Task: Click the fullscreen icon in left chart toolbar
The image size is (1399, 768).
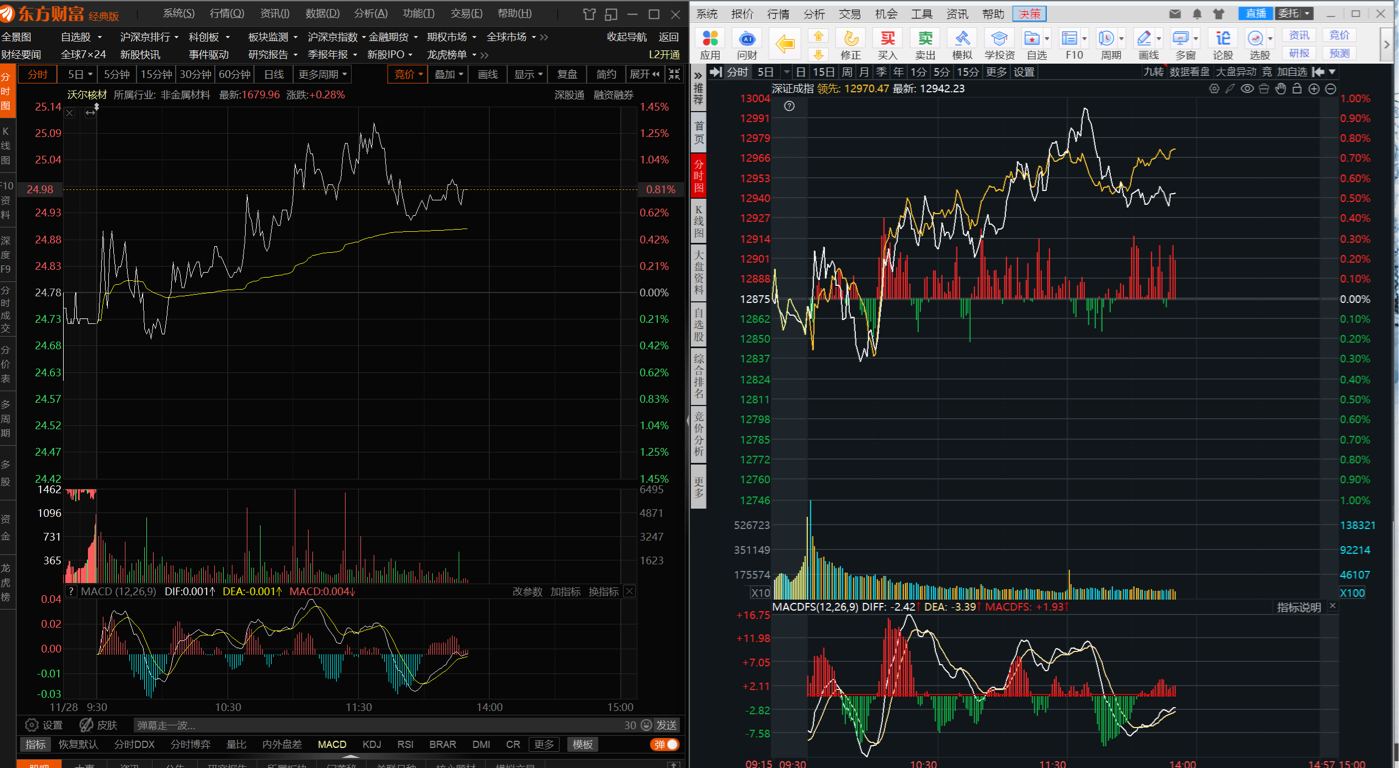Action: (x=674, y=74)
